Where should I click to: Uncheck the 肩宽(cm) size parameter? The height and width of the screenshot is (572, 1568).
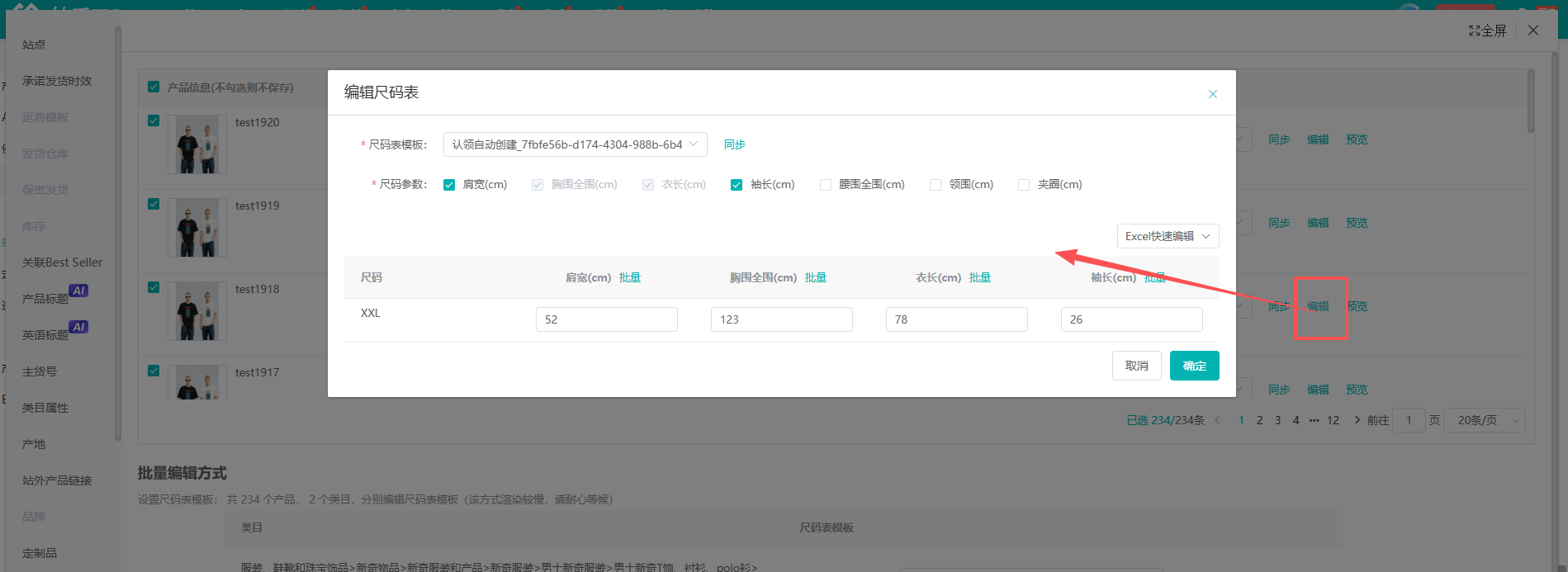(449, 185)
